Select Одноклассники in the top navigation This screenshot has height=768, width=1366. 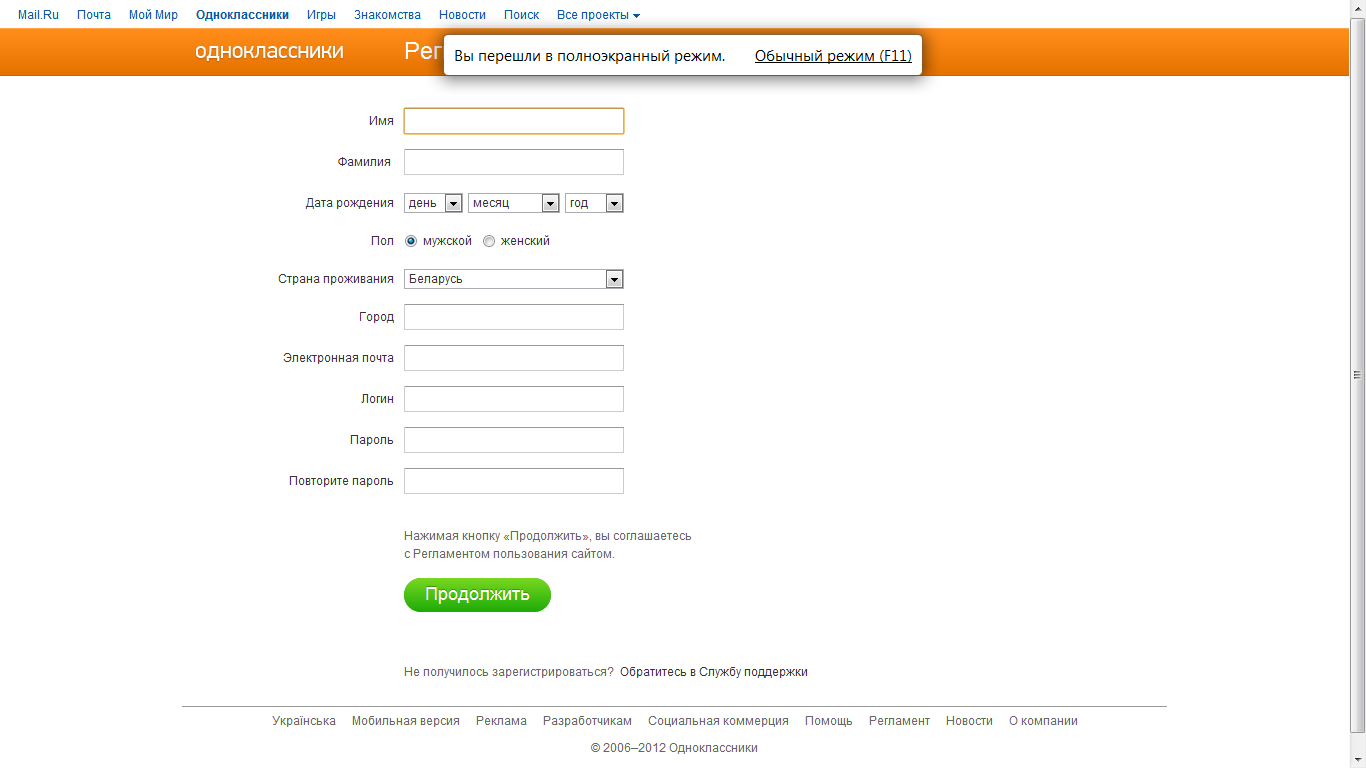tap(242, 15)
